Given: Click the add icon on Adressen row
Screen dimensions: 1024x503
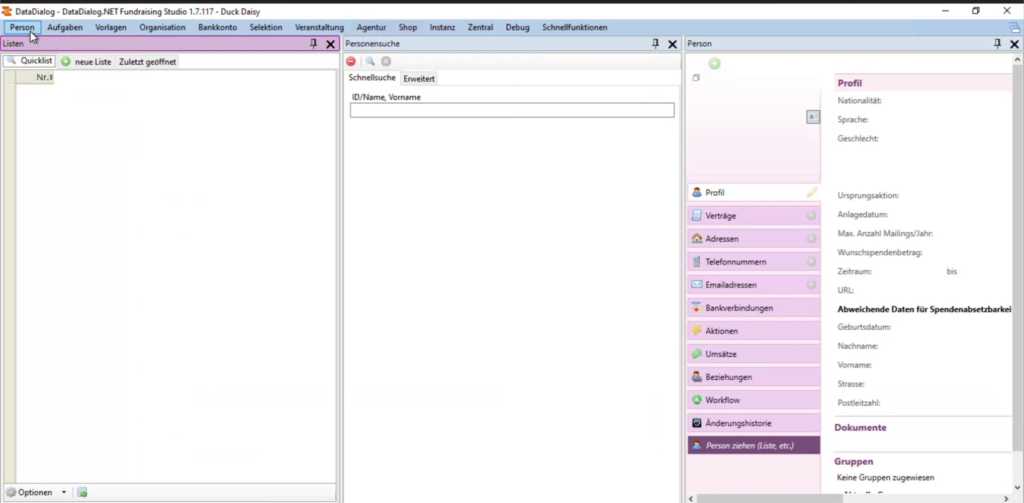Looking at the screenshot, I should [x=811, y=239].
